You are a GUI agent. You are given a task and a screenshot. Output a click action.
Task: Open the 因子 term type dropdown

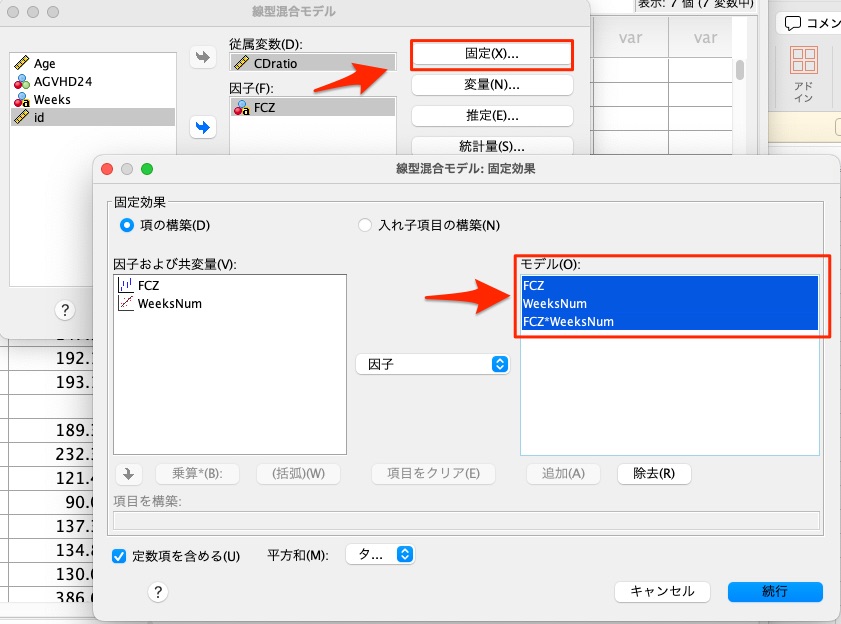[432, 365]
